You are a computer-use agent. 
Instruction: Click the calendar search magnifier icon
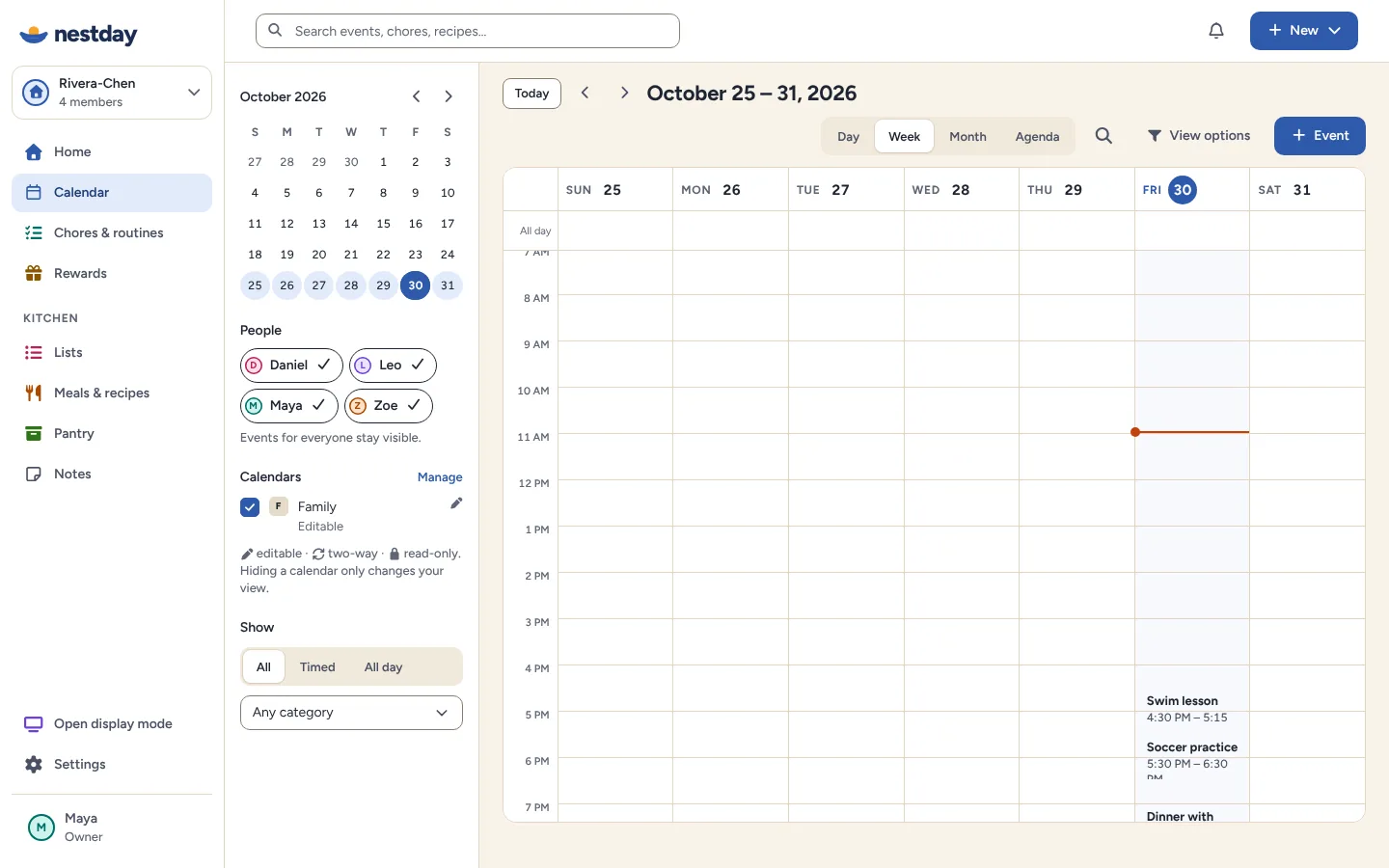1104,136
